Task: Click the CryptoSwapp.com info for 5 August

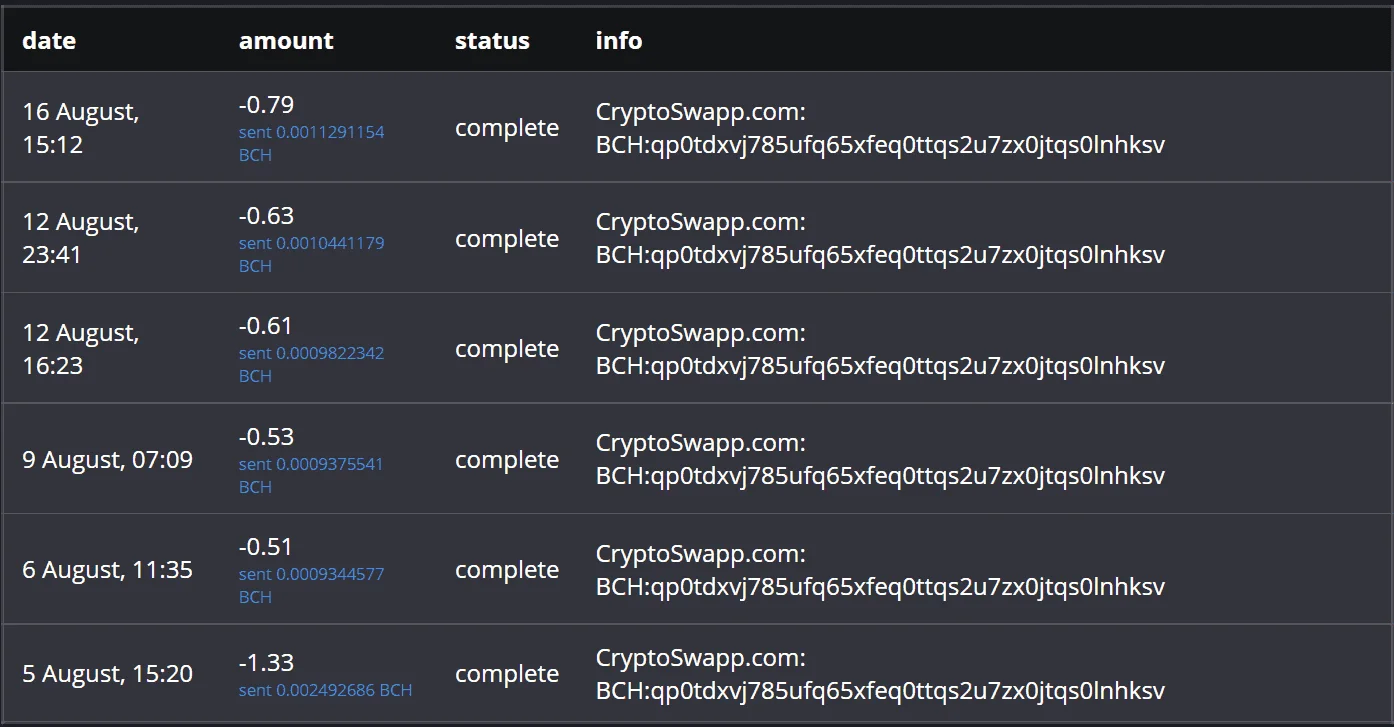Action: point(880,674)
